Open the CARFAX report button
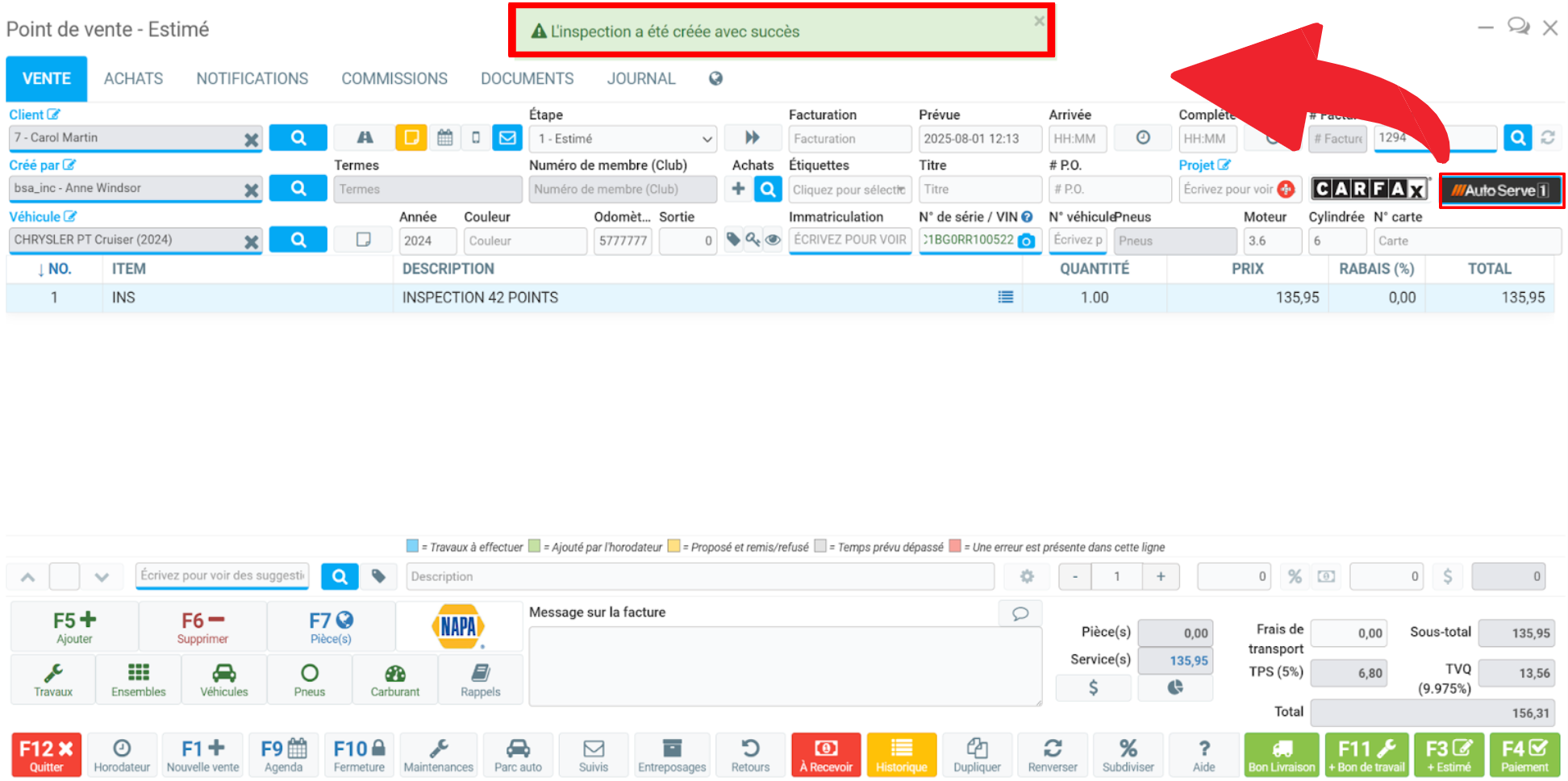Viewport: 1568px width, 781px height. 1370,189
